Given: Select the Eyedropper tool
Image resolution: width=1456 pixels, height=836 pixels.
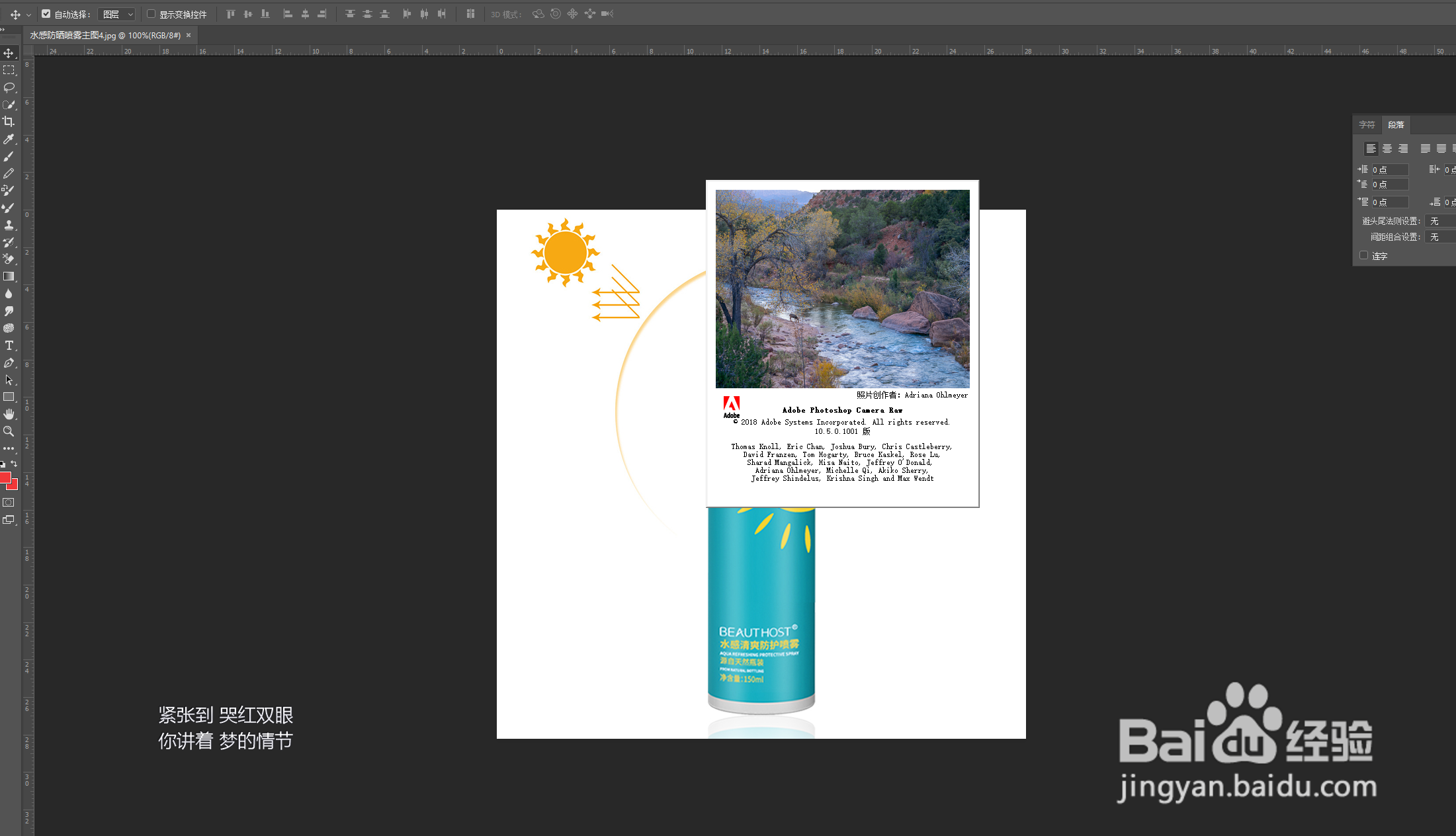Looking at the screenshot, I should coord(9,139).
